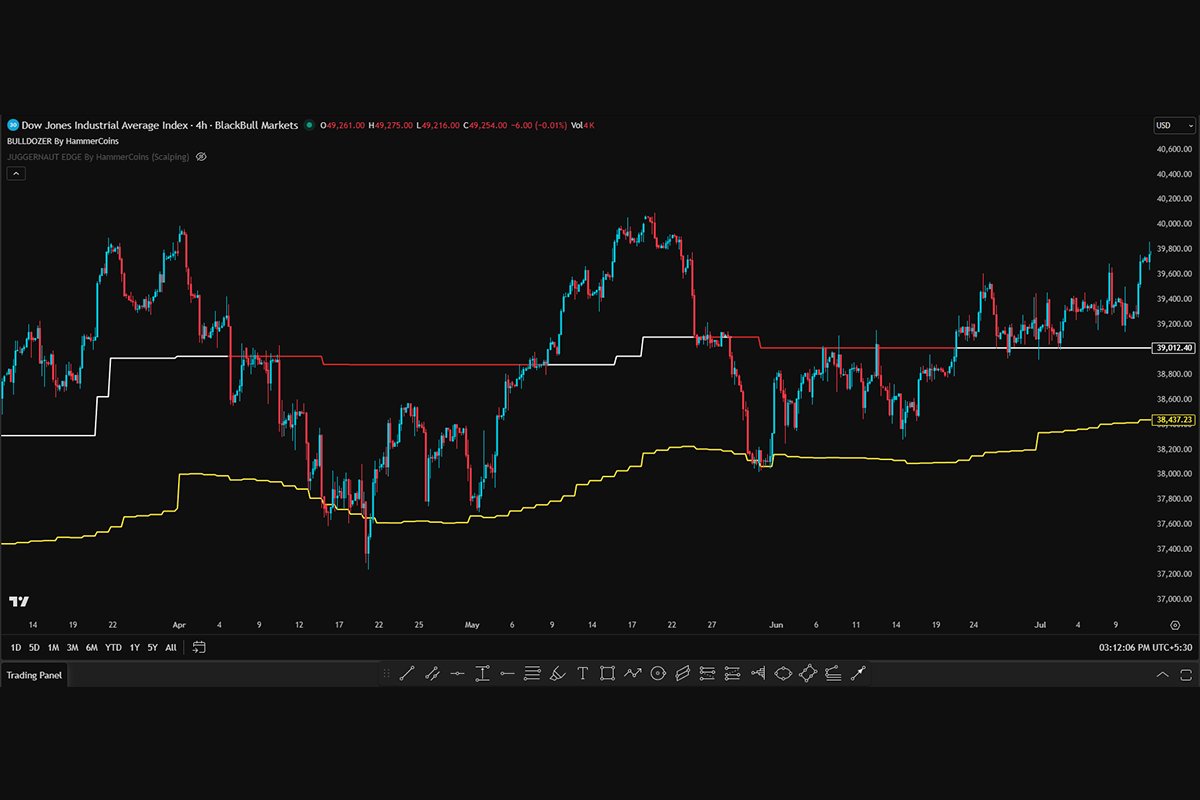
Task: Pick the Text tool in drawing toolbar
Action: [583, 674]
